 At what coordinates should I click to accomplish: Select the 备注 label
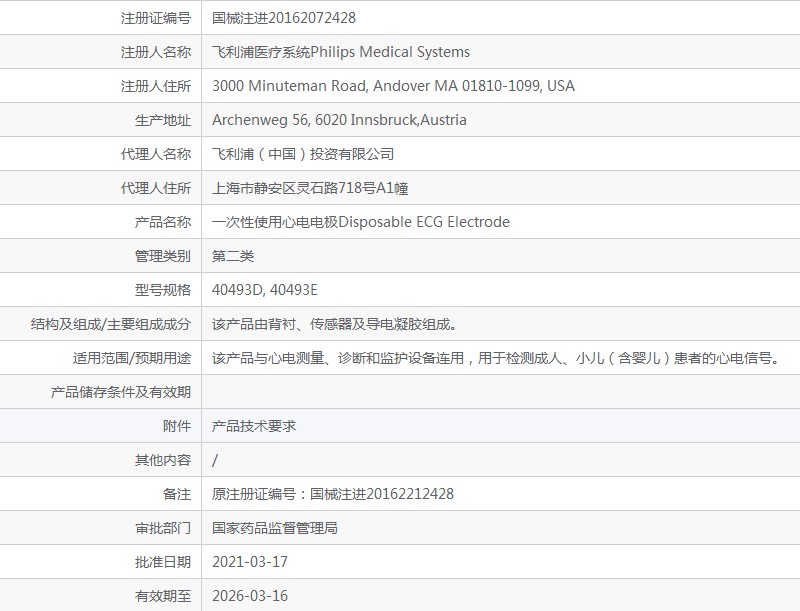tap(177, 494)
